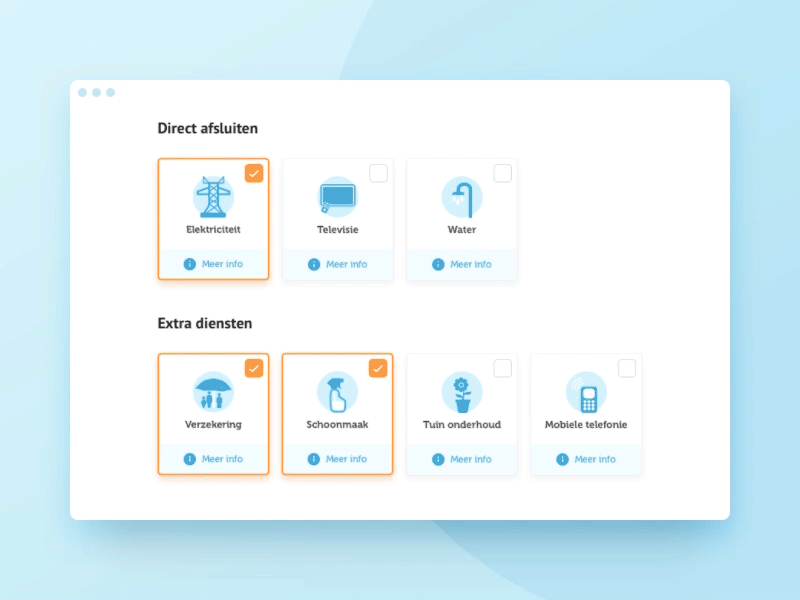Click the Schoonmaak spray bottle icon
Viewport: 800px width, 600px height.
[x=337, y=393]
